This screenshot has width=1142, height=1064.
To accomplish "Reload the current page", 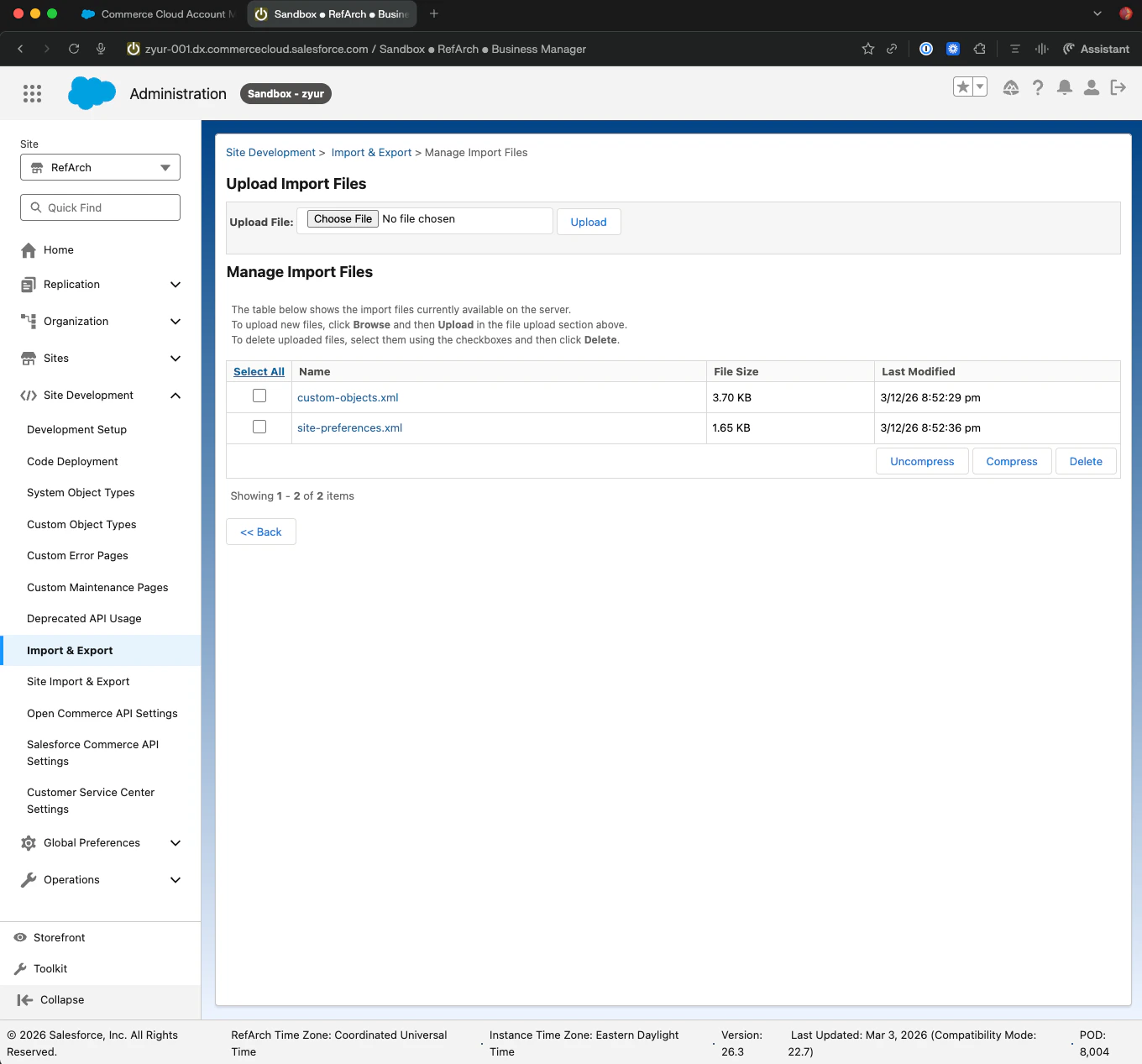I will click(74, 49).
